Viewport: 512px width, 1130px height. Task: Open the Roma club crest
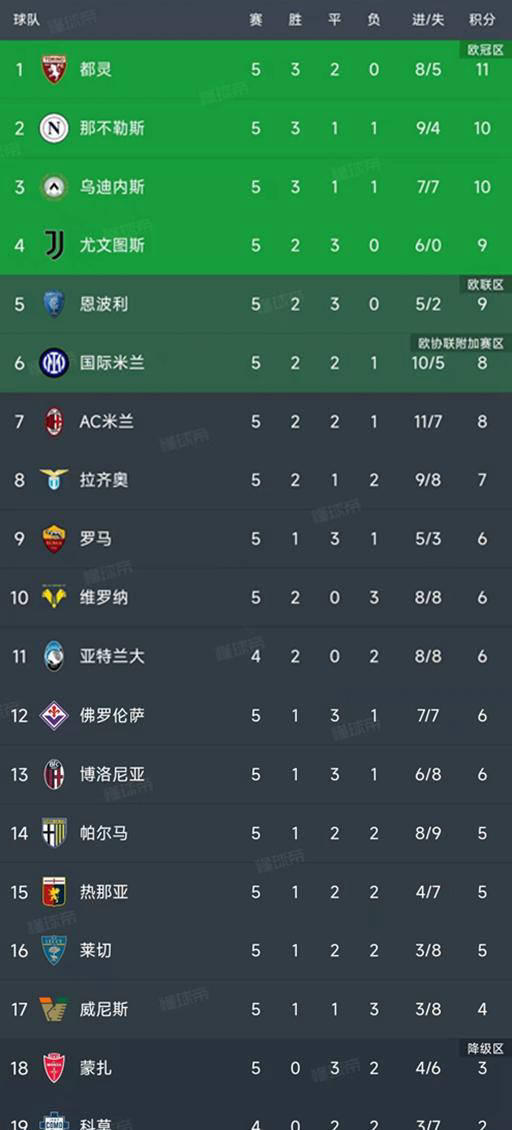(x=54, y=538)
